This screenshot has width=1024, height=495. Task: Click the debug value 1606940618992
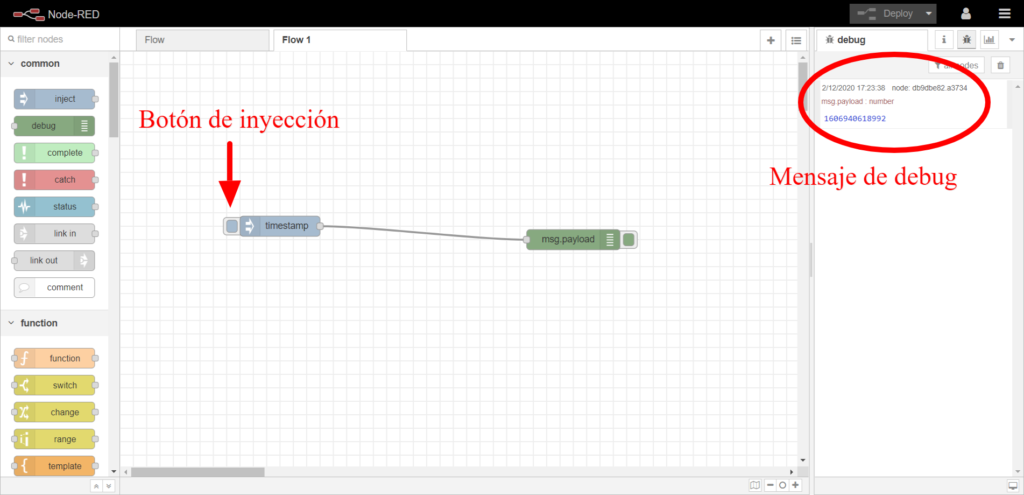855,119
